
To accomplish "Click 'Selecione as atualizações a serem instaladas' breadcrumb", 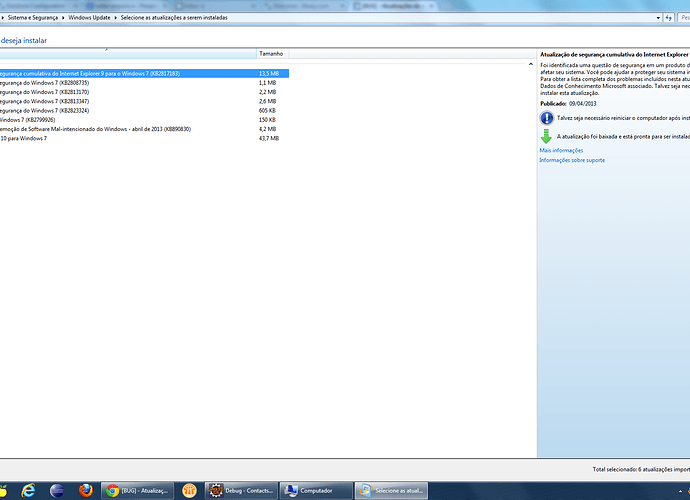I will (x=174, y=18).
